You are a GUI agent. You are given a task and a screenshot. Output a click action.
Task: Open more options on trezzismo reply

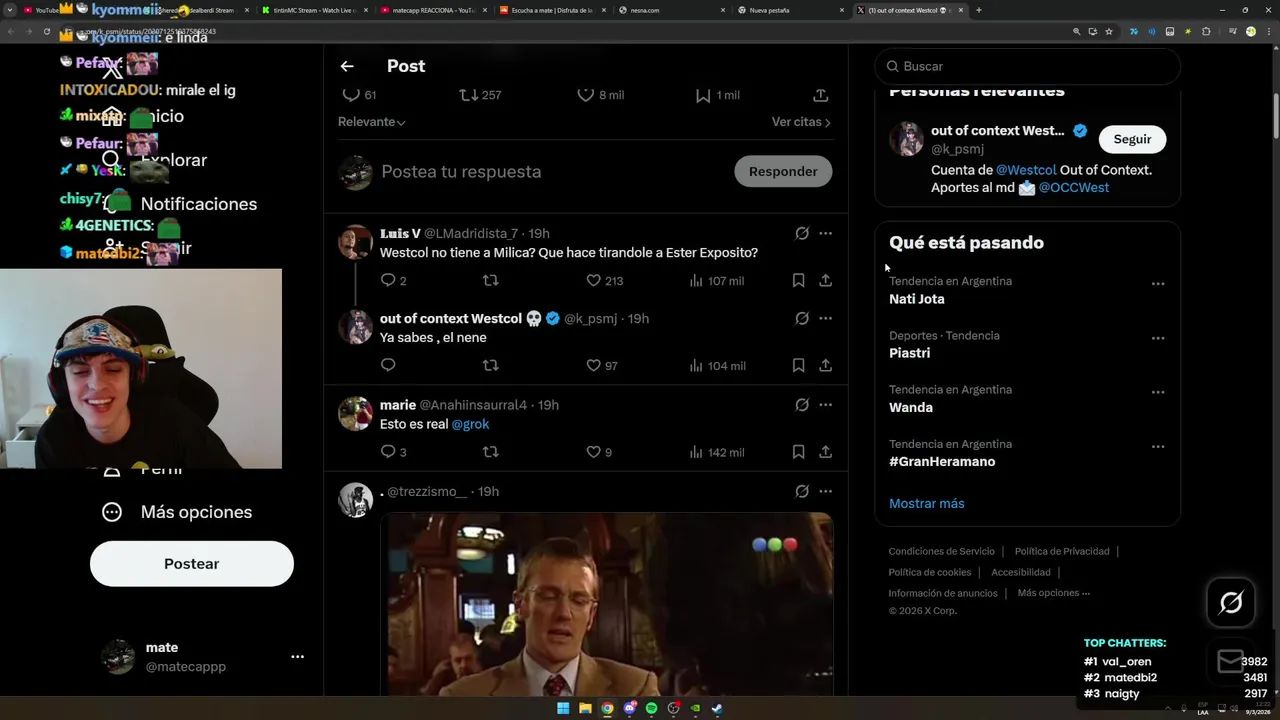point(825,491)
